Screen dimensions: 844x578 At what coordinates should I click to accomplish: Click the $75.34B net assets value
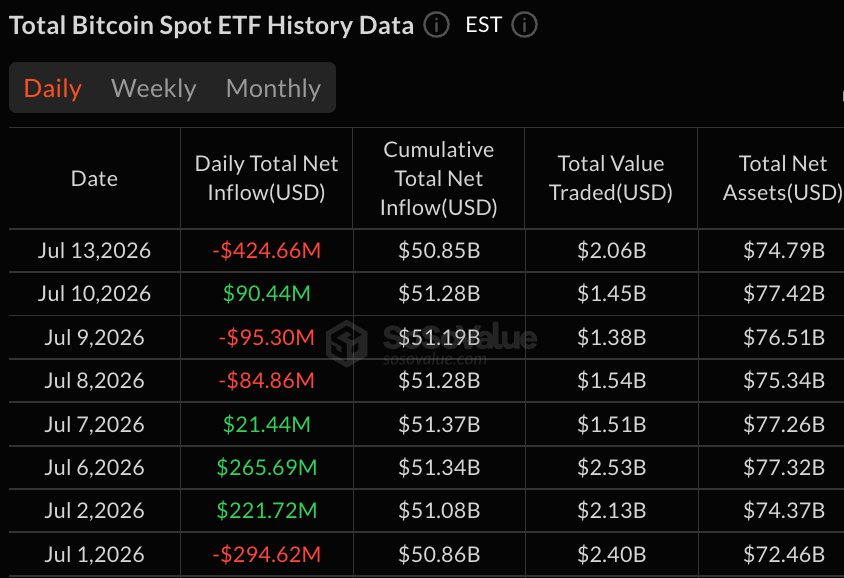784,381
